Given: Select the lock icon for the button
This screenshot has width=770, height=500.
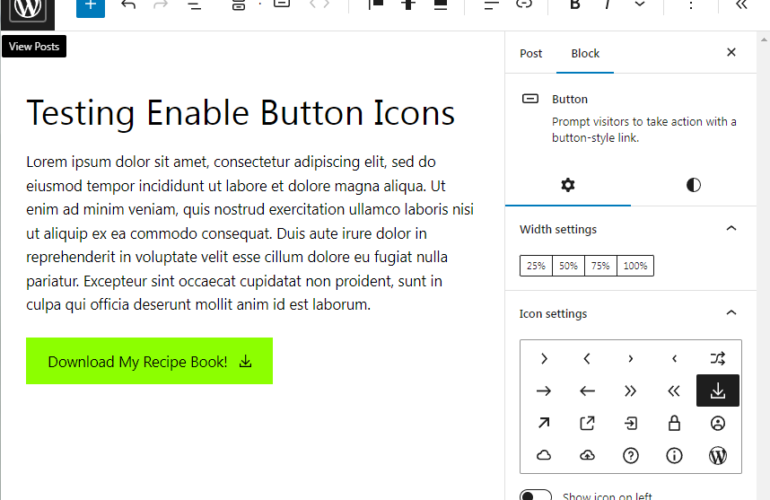Looking at the screenshot, I should [674, 423].
